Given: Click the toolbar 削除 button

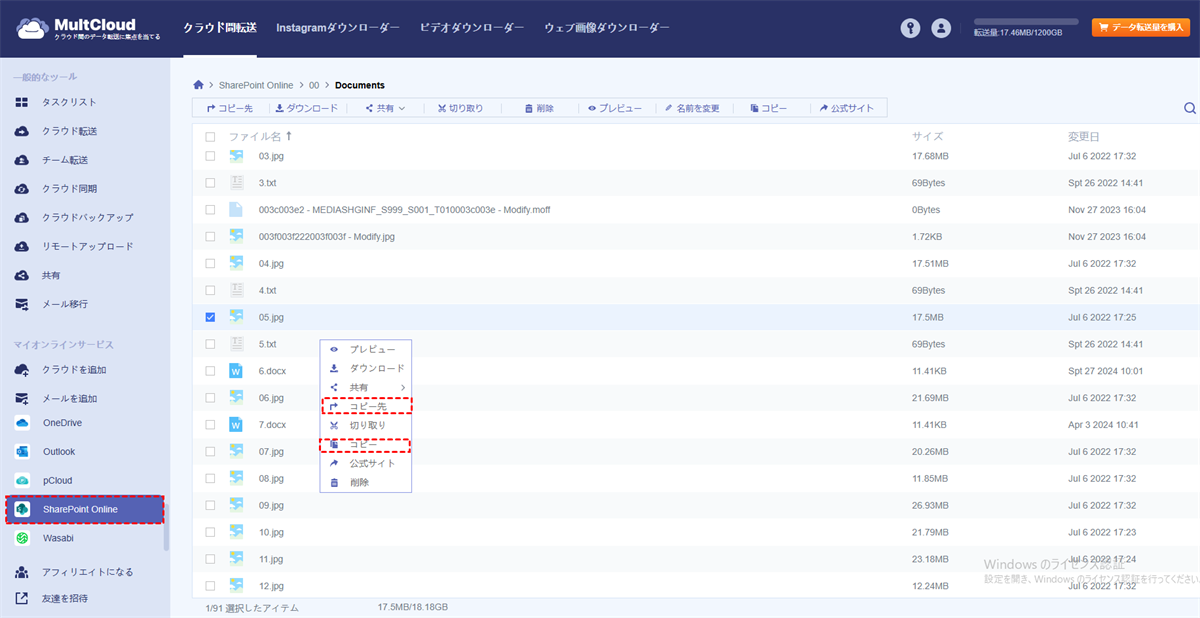Looking at the screenshot, I should point(539,108).
